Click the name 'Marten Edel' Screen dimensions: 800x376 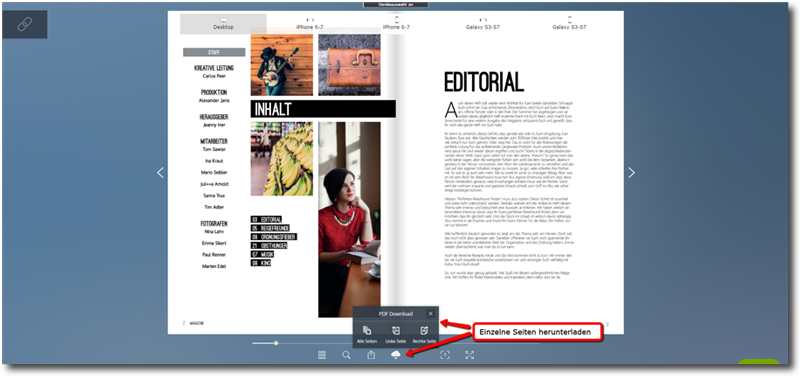click(214, 266)
